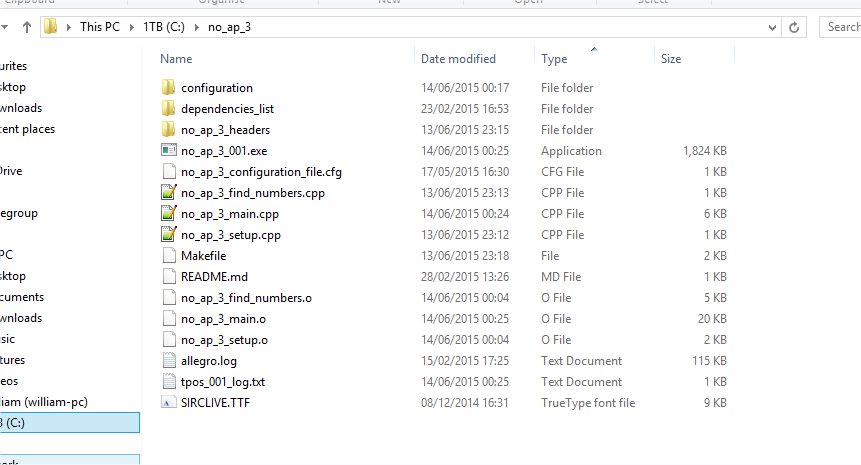Sort by the Date modified column header
Screen dimensions: 861x465
pos(458,59)
